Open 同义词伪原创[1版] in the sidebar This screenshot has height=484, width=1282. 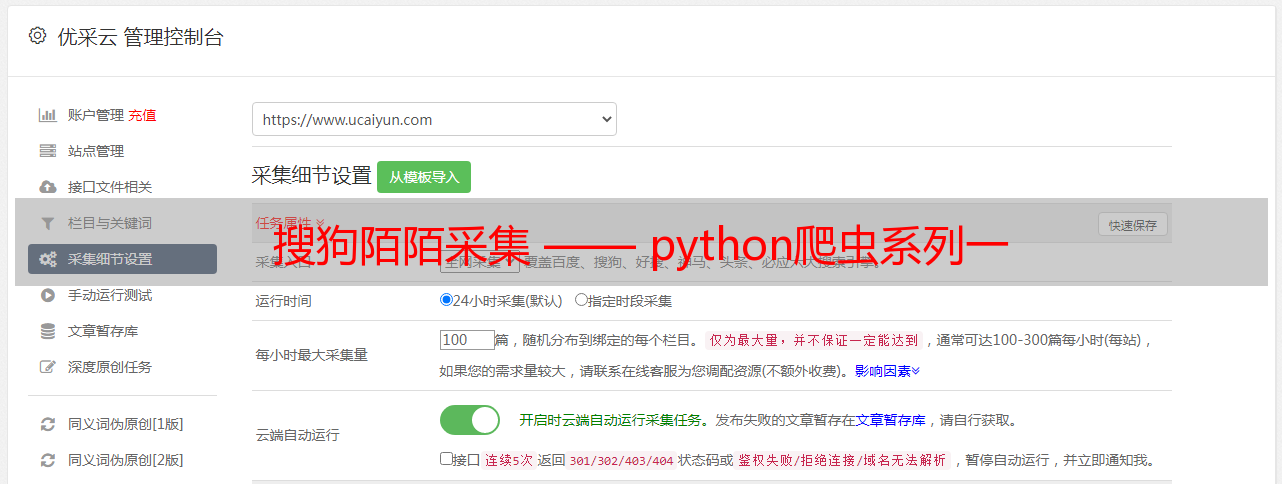pos(126,424)
